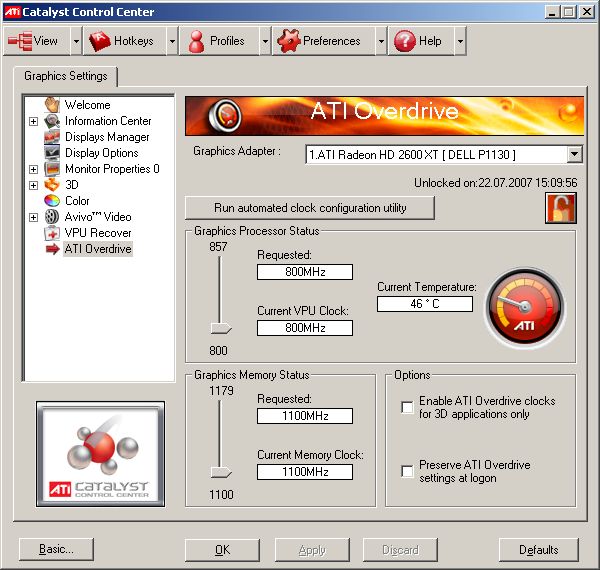Expand the Information Center tree node

tap(34, 121)
